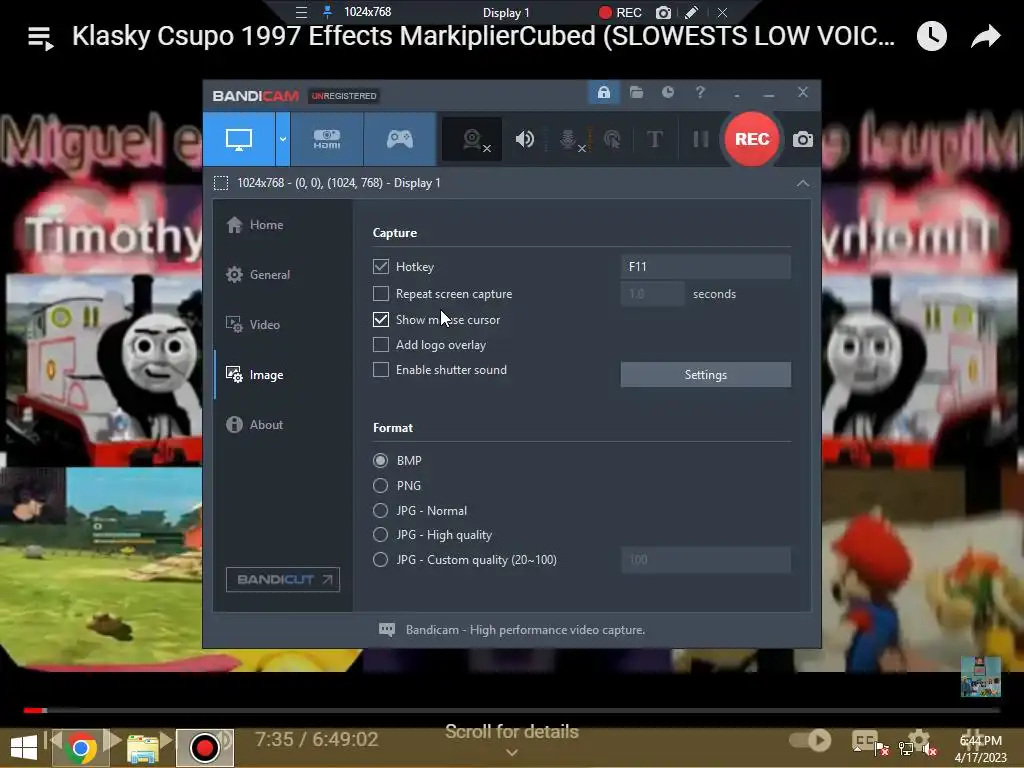Open the top recording bar hamburger menu
The image size is (1024, 768).
pos(301,12)
